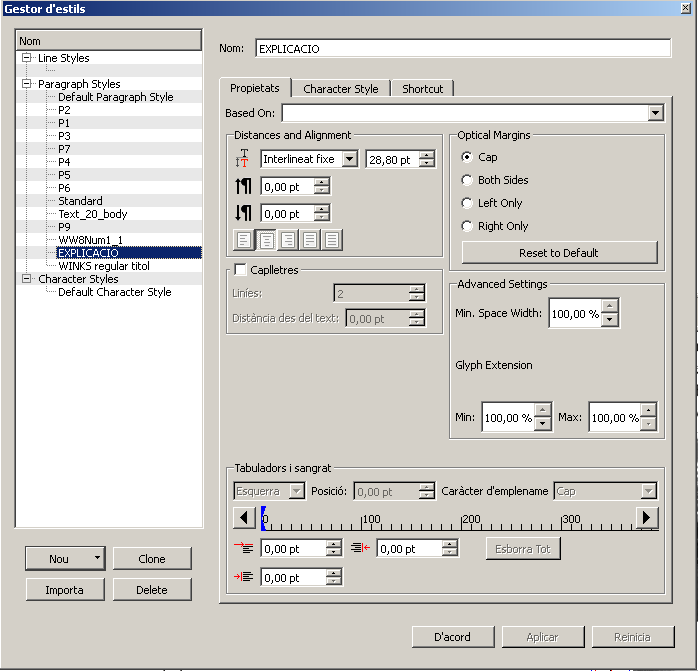Select Cap optical margins option
The height and width of the screenshot is (671, 698).
(x=467, y=157)
